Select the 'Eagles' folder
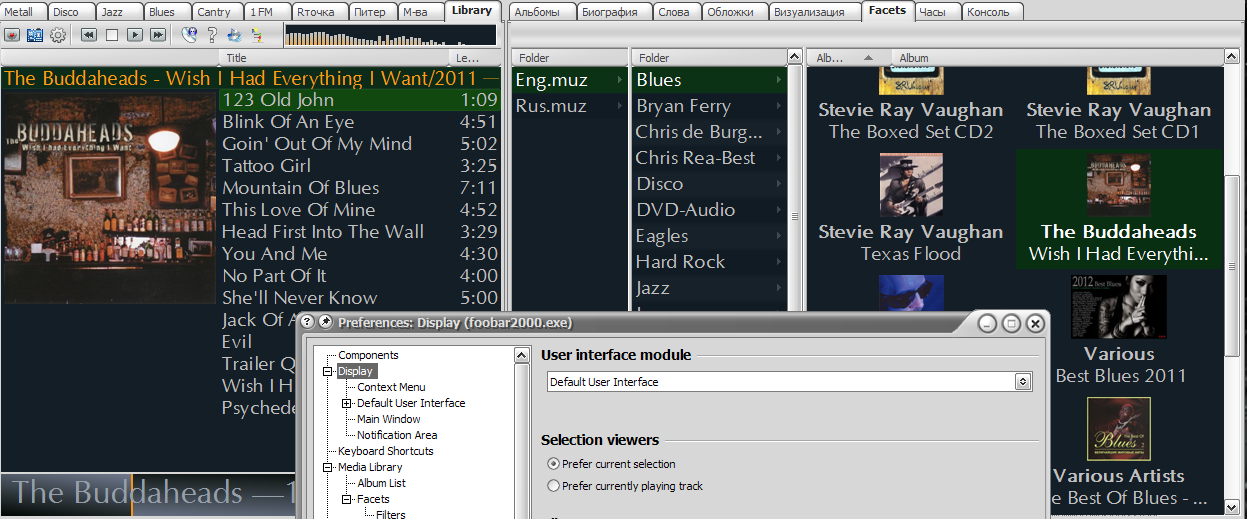This screenshot has height=519, width=1247. click(x=710, y=236)
